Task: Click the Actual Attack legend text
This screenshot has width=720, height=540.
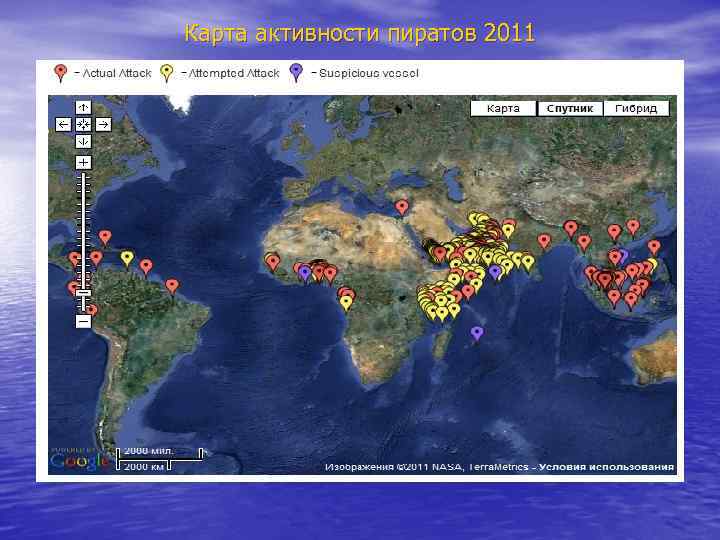Action: point(117,73)
